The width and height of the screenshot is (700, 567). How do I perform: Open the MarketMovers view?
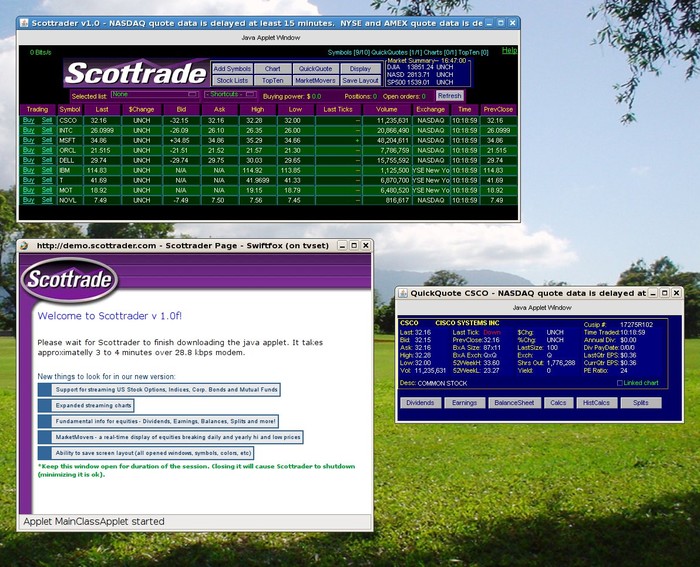(314, 80)
